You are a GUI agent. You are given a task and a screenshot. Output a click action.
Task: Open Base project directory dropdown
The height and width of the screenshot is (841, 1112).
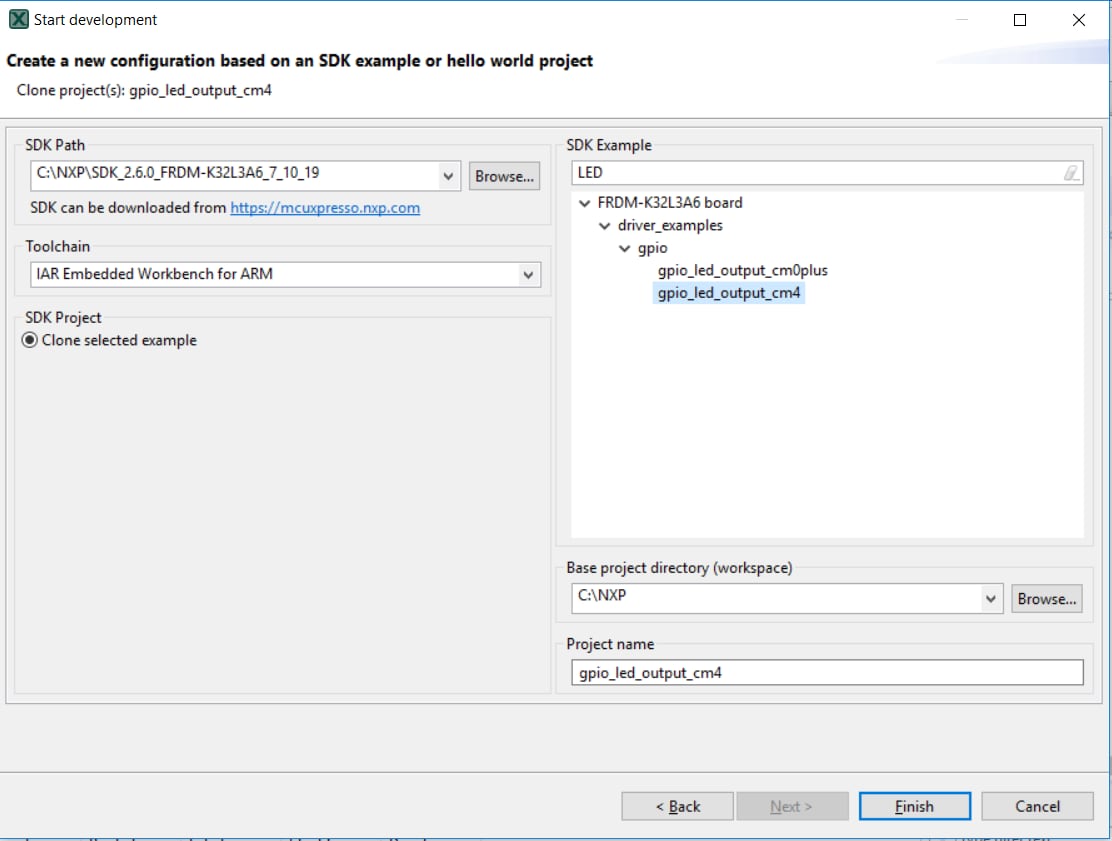990,599
